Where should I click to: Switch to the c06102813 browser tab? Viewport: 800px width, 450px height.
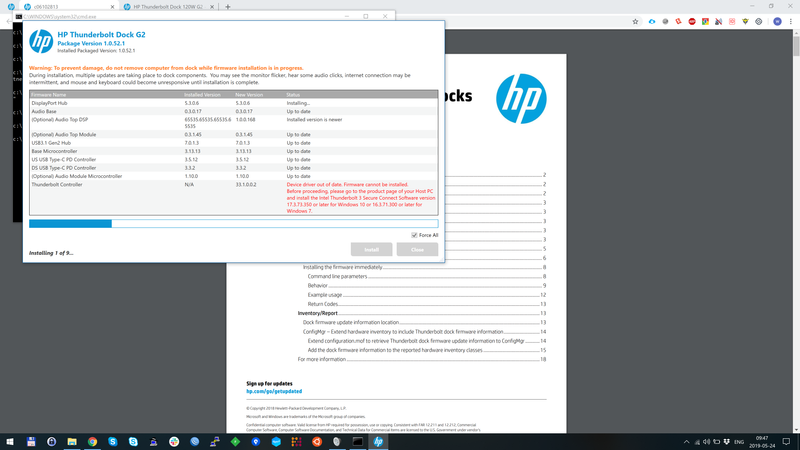[x=69, y=7]
